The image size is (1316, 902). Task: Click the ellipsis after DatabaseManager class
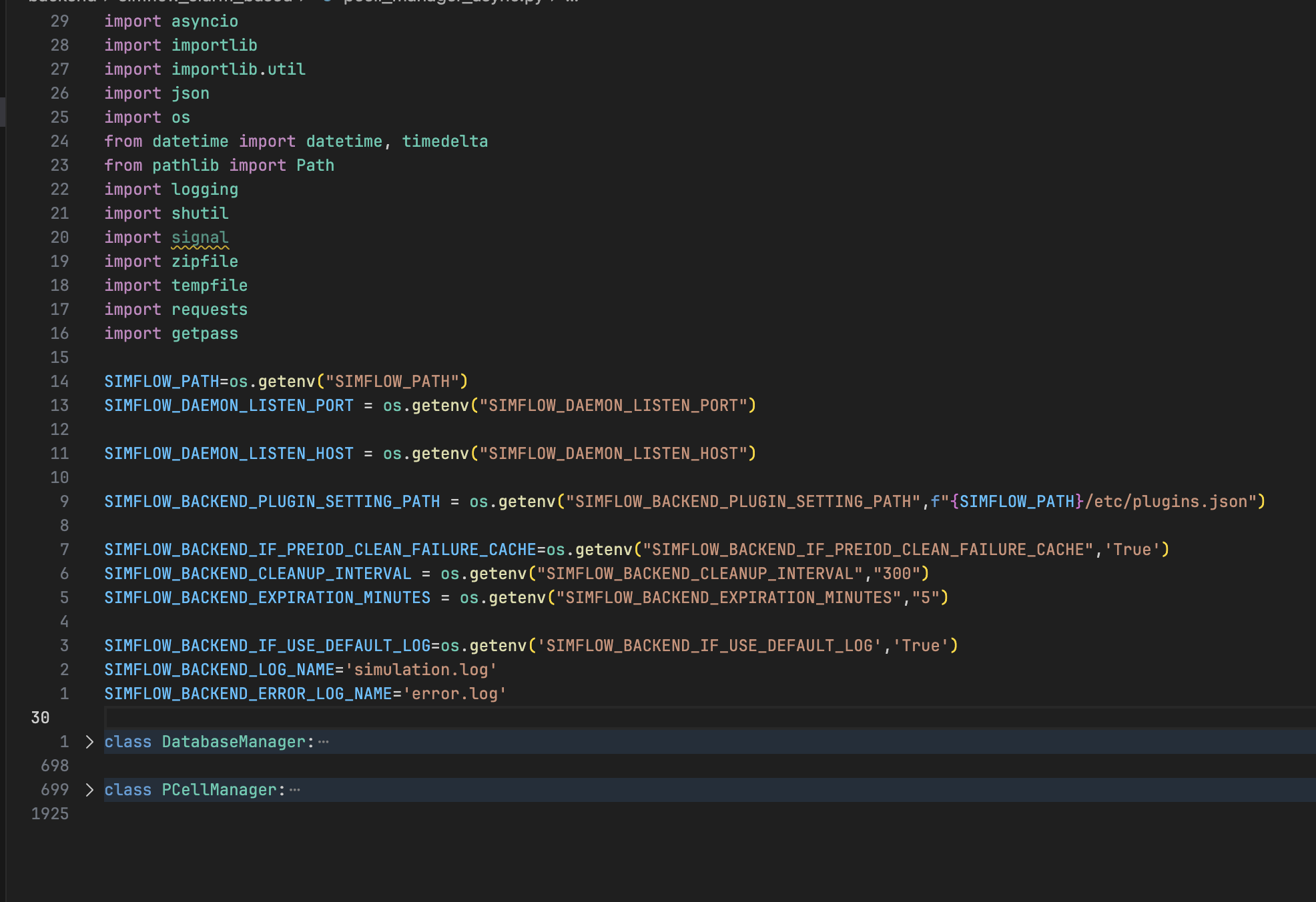point(324,742)
